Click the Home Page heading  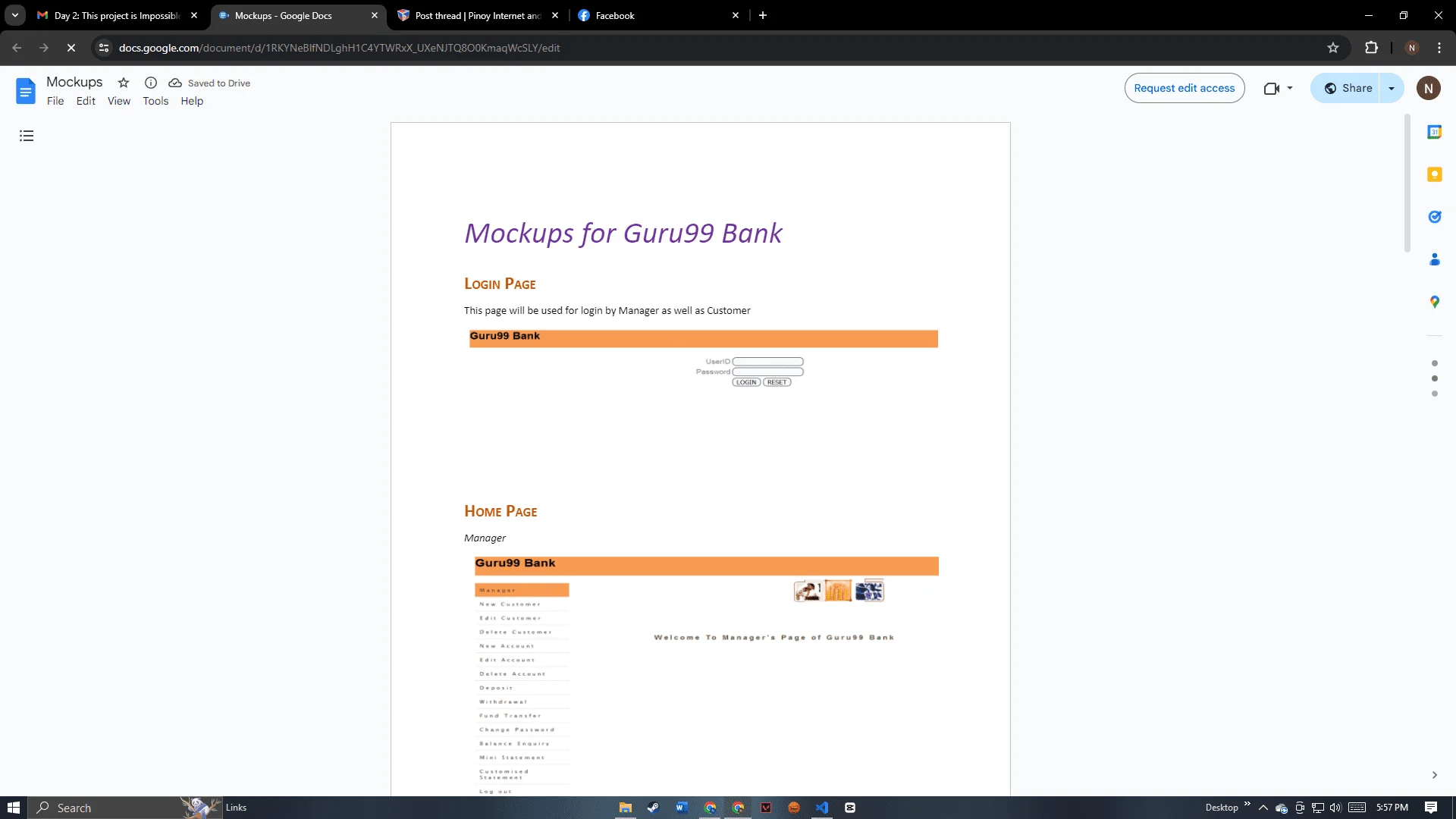[500, 511]
